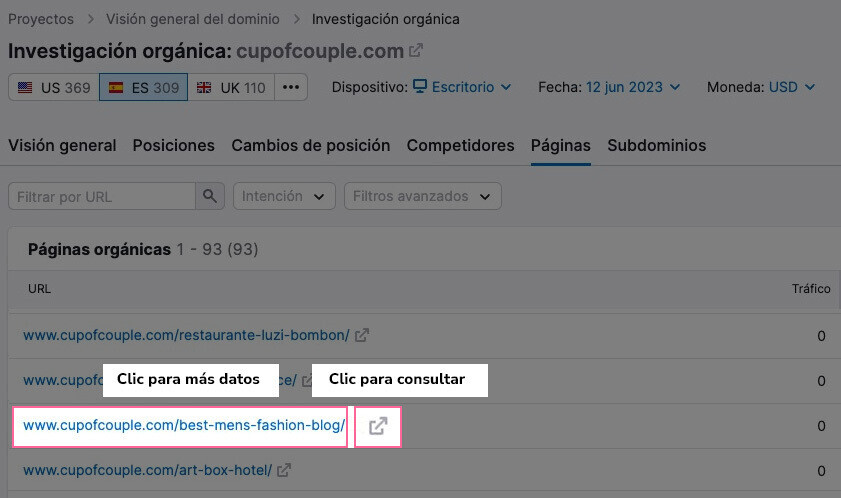Screen dimensions: 841x498
Task: Open the art-box-hotel page URL
Action: (147, 471)
